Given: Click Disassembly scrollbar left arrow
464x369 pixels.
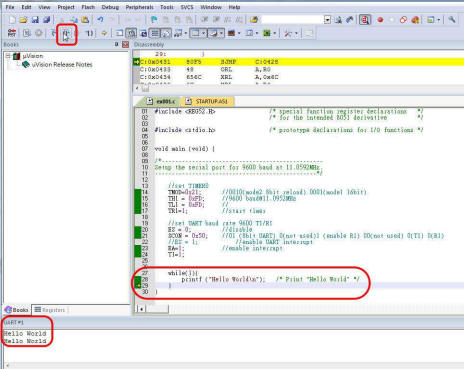Looking at the screenshot, I should click(137, 88).
